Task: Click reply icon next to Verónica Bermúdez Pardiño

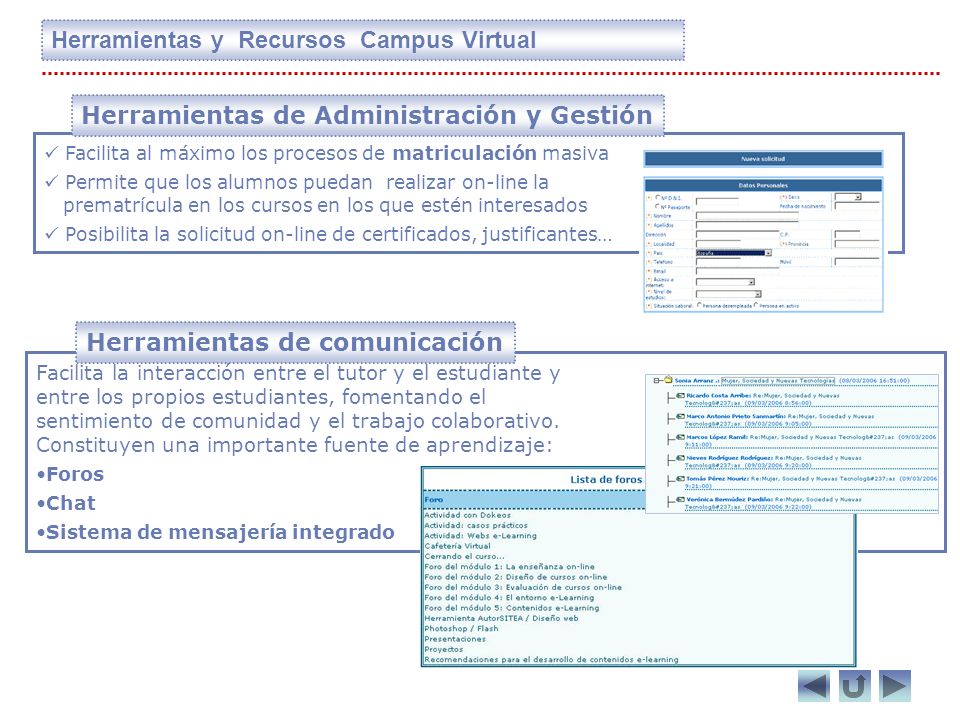Action: (680, 500)
